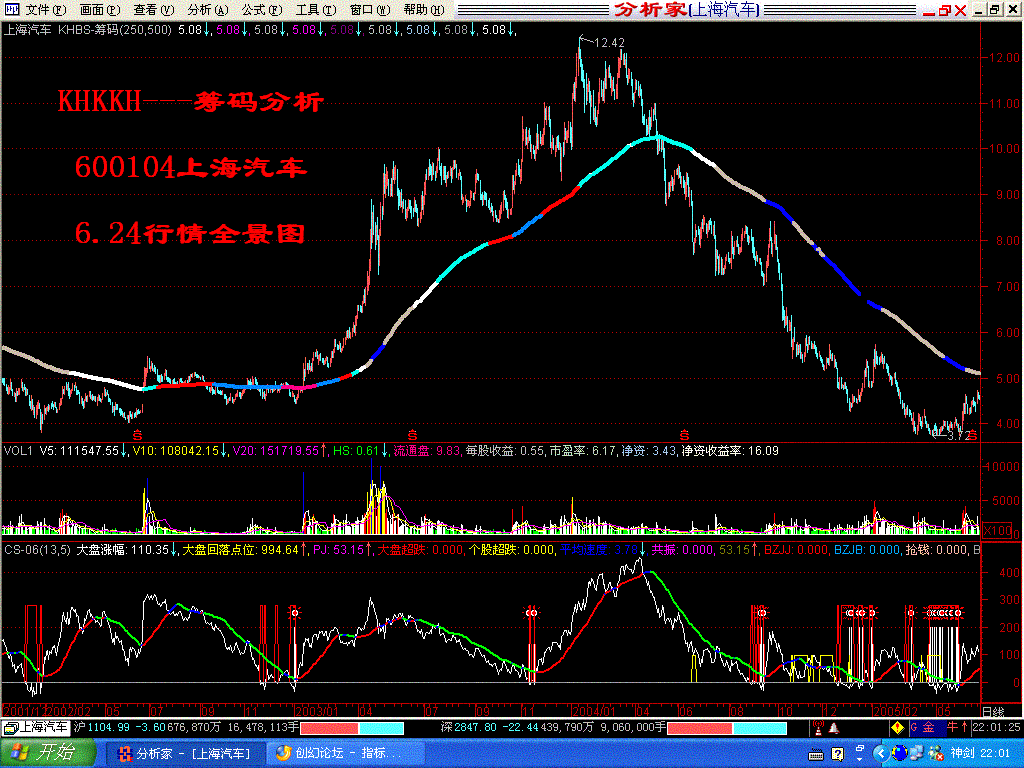Open the 分析(A) menu

pyautogui.click(x=208, y=10)
